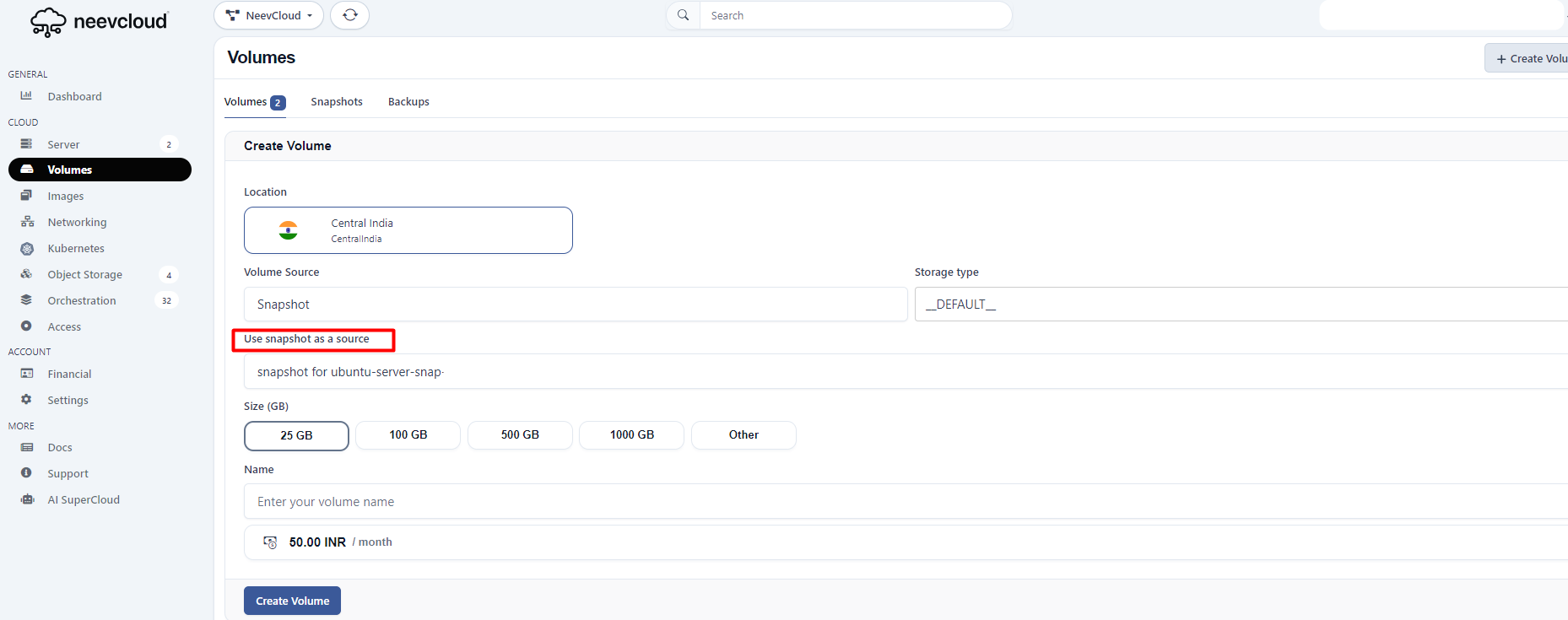
Task: Select the Central India location card
Action: 408,230
